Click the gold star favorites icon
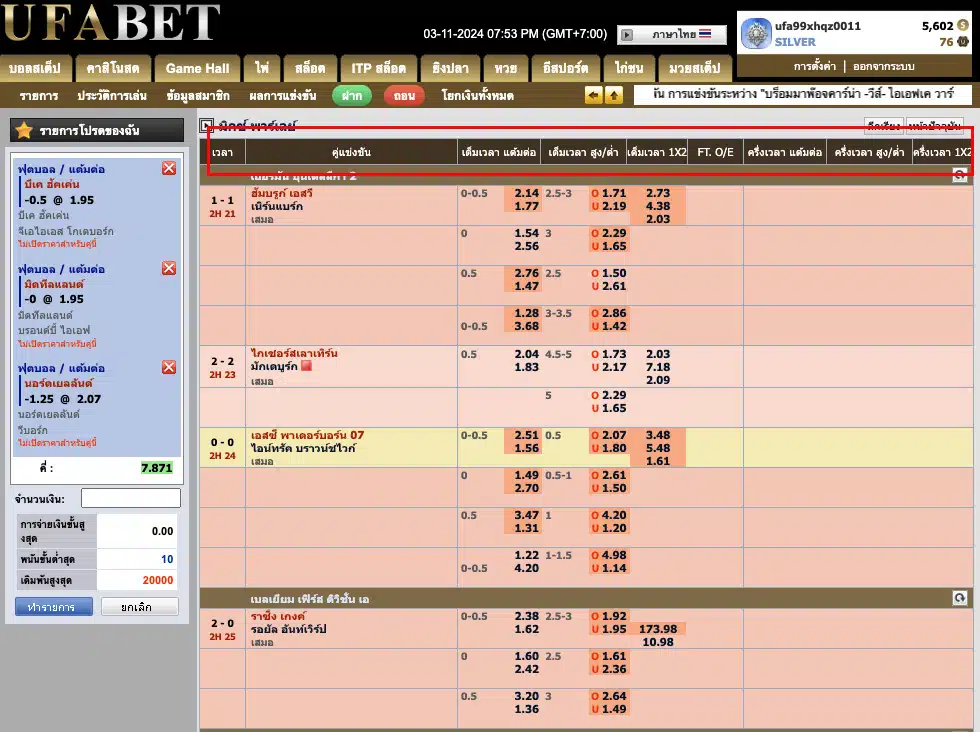The width and height of the screenshot is (980, 732). pos(25,131)
